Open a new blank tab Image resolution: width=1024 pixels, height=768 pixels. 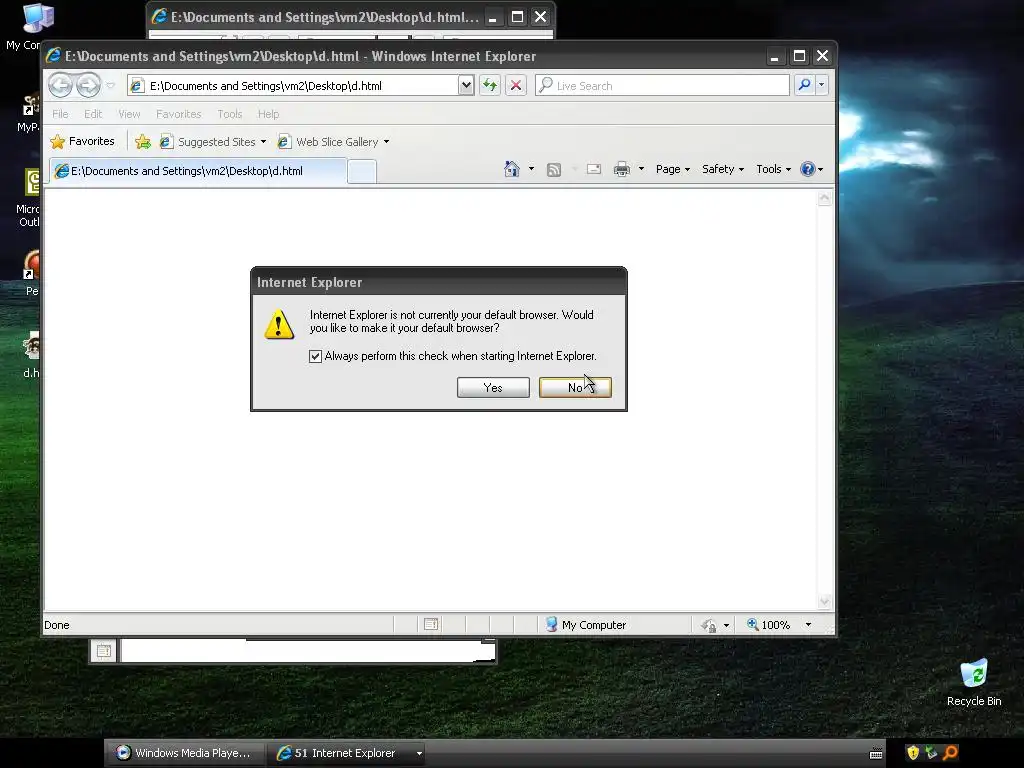[362, 172]
